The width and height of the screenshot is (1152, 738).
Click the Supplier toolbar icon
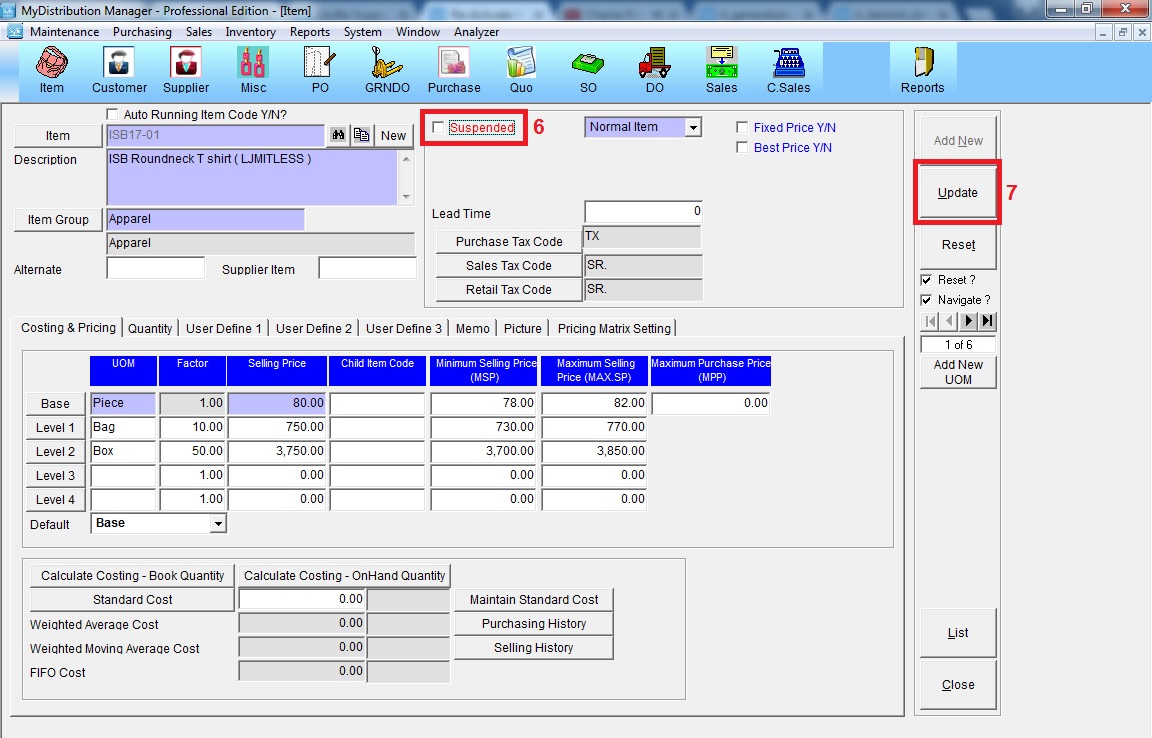tap(186, 69)
